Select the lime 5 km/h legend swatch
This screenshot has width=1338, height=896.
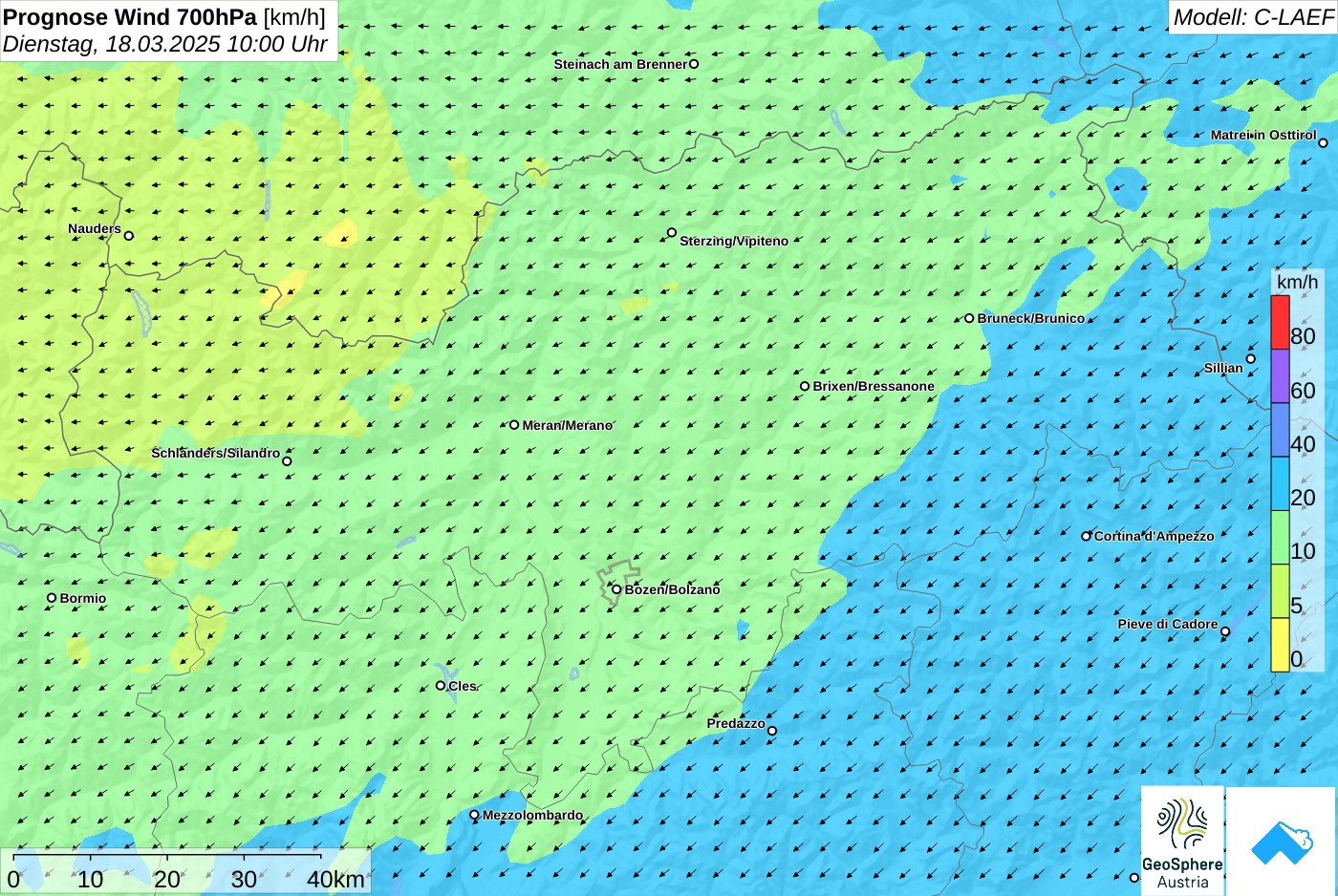pyautogui.click(x=1280, y=591)
